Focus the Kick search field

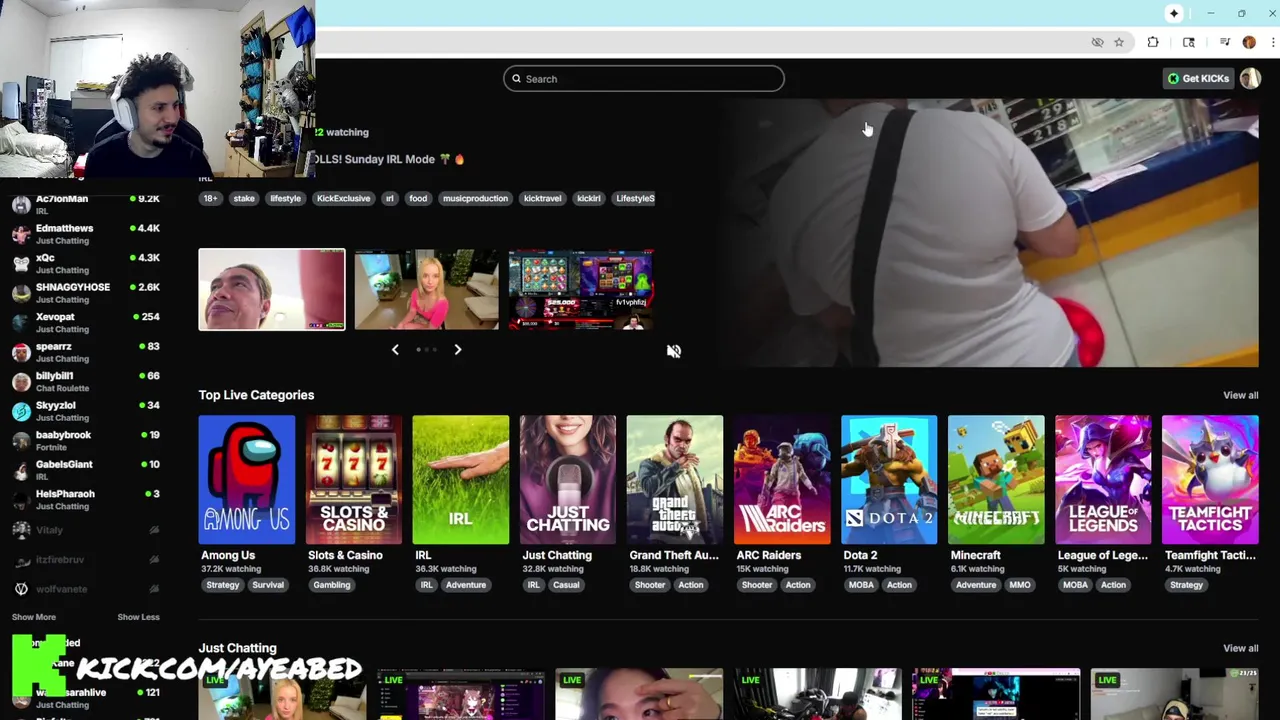(x=644, y=79)
